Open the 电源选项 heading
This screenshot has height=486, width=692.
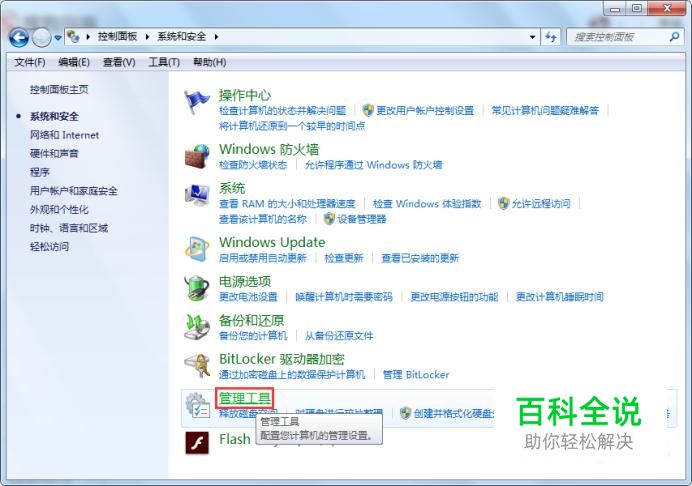pos(245,281)
